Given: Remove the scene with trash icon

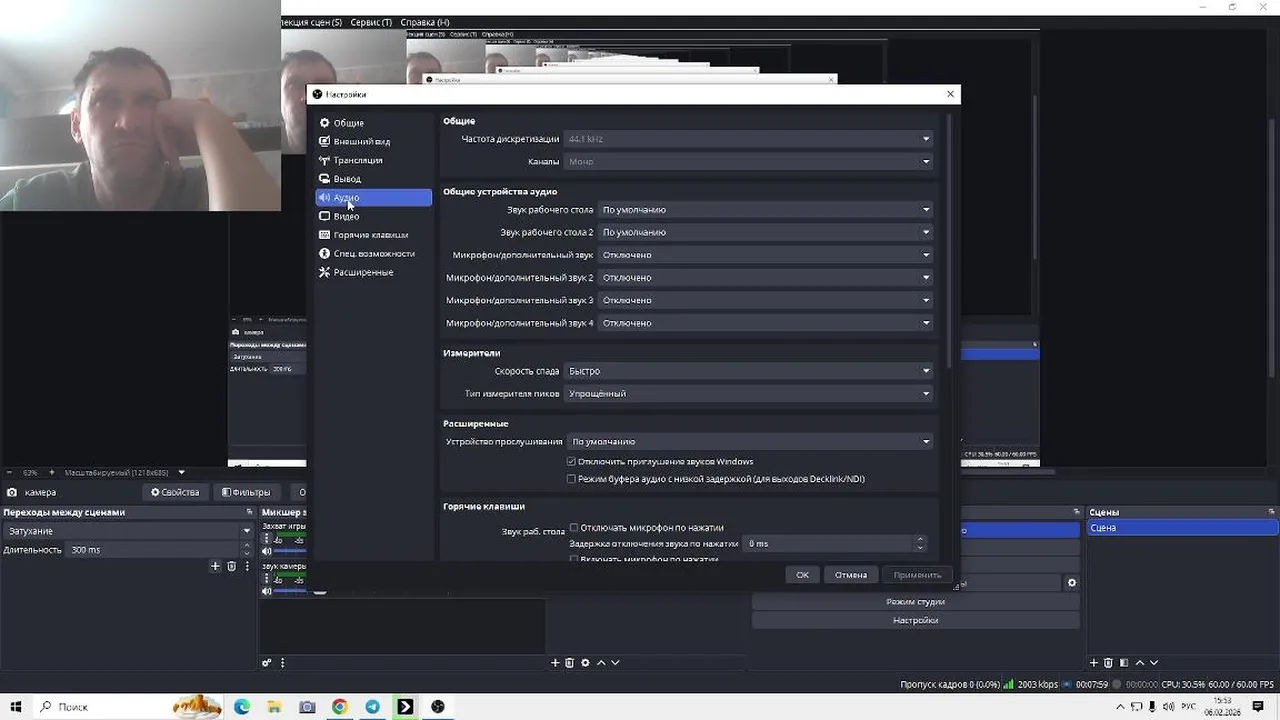Looking at the screenshot, I should (x=1108, y=662).
